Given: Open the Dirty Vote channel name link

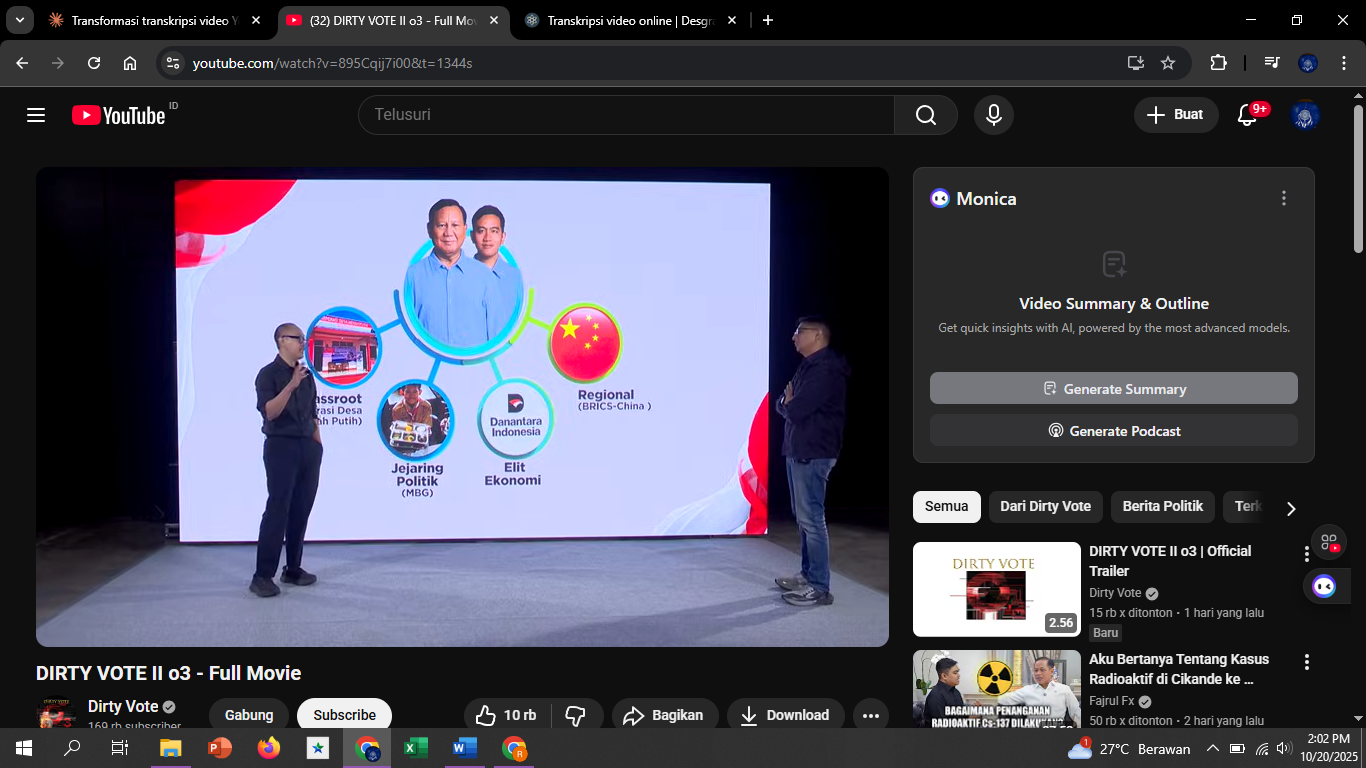Looking at the screenshot, I should coord(123,706).
